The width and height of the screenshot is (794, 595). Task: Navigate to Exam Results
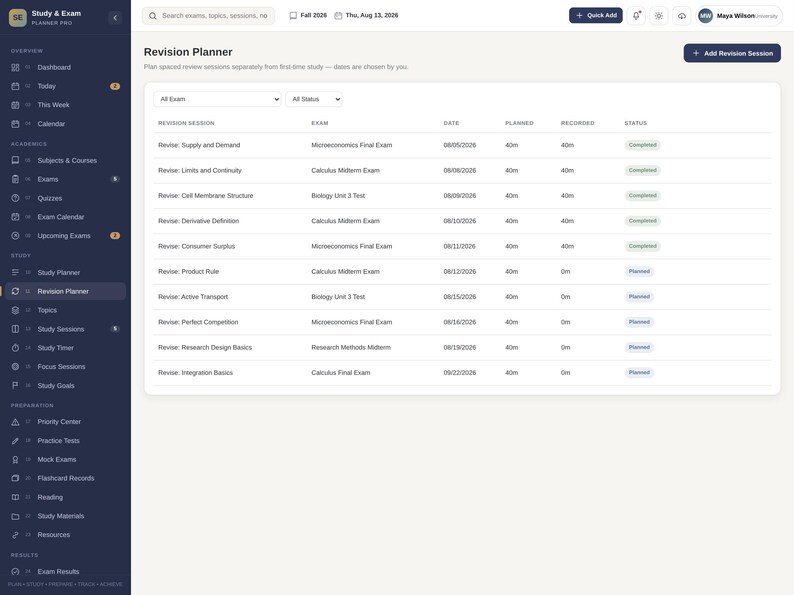click(65, 571)
